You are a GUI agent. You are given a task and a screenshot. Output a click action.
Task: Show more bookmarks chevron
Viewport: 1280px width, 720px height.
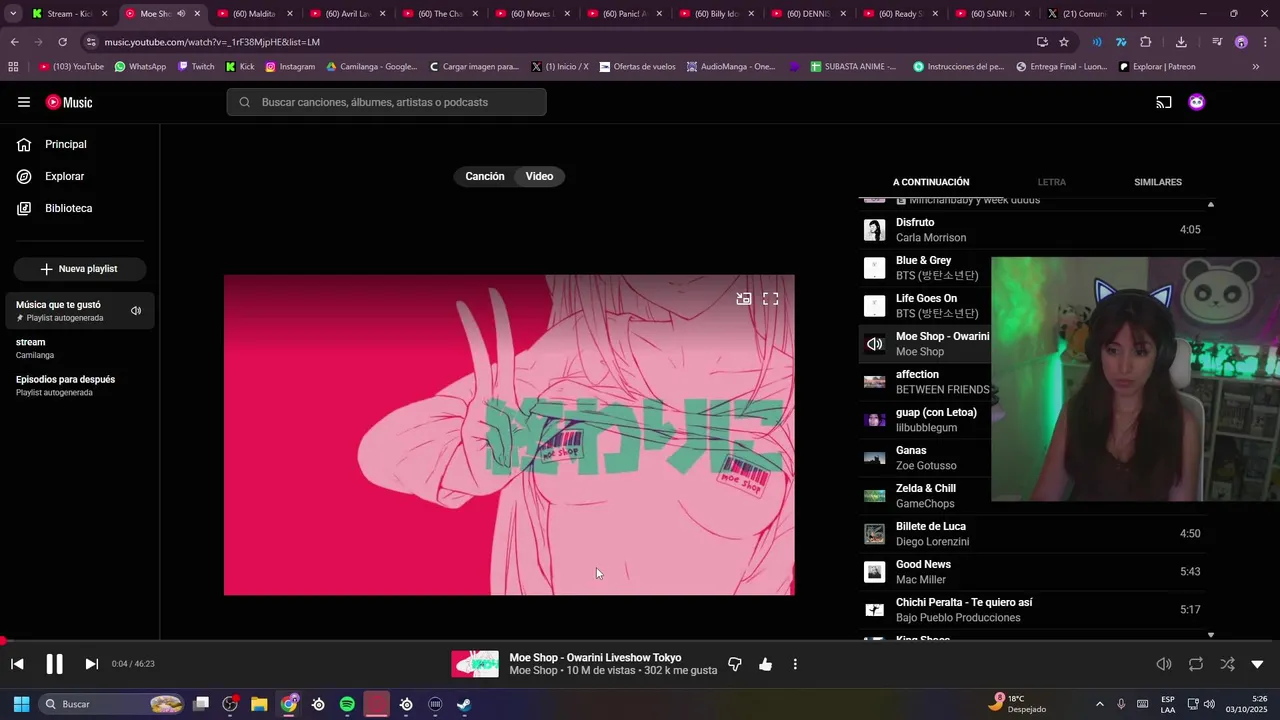pyautogui.click(x=1256, y=67)
